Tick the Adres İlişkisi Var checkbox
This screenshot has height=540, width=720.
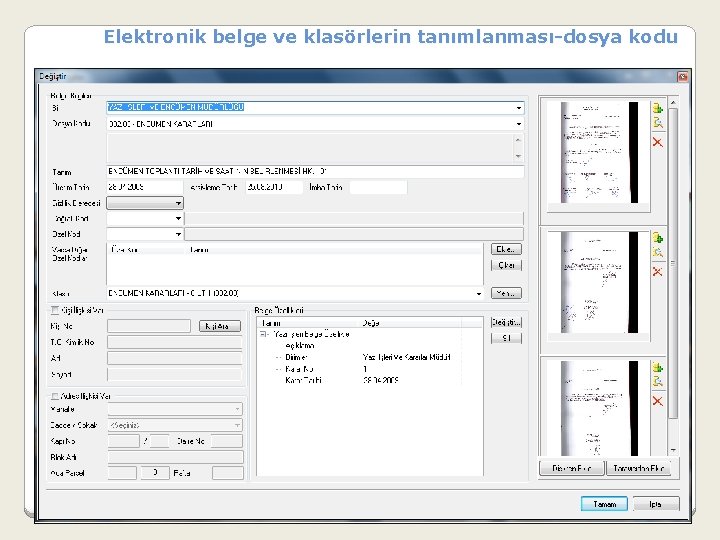coord(55,396)
